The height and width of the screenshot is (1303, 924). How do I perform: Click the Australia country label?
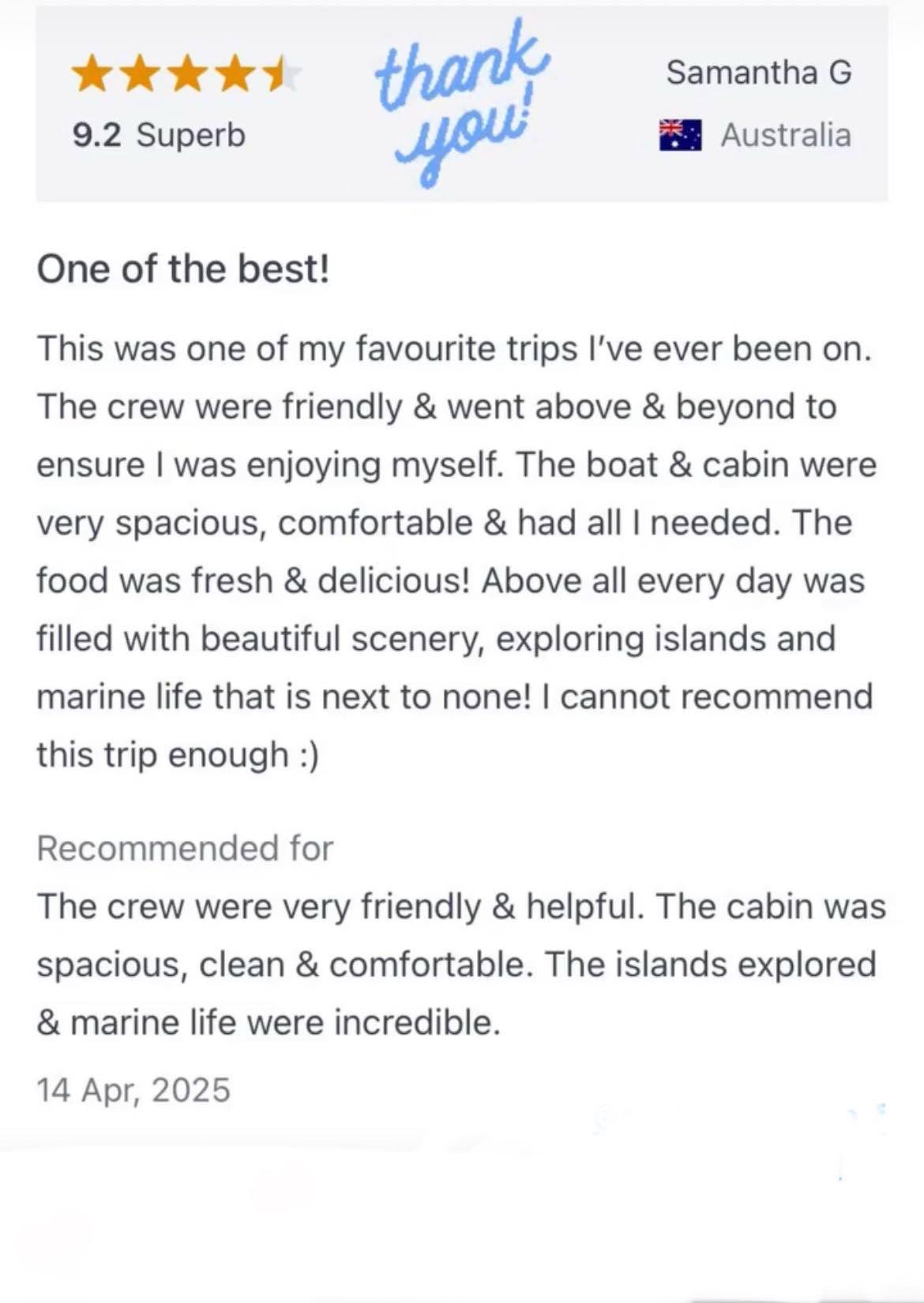click(x=786, y=135)
